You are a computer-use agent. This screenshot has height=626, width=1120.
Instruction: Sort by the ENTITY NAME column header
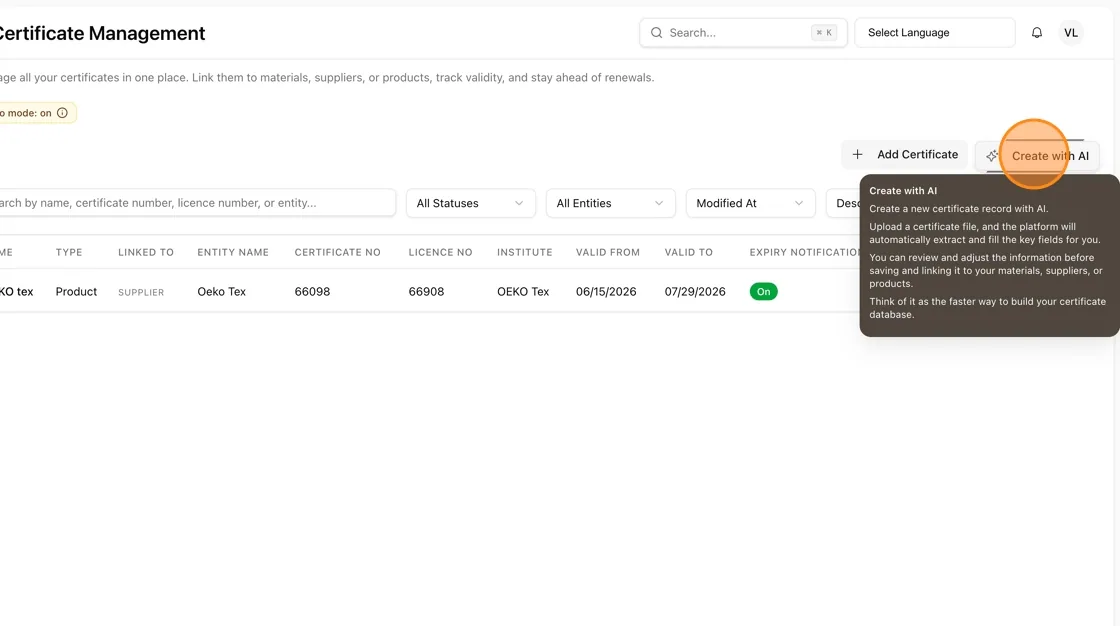(x=233, y=252)
